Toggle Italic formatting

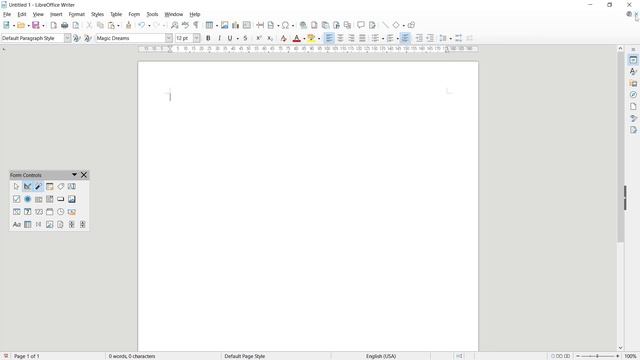coord(219,38)
